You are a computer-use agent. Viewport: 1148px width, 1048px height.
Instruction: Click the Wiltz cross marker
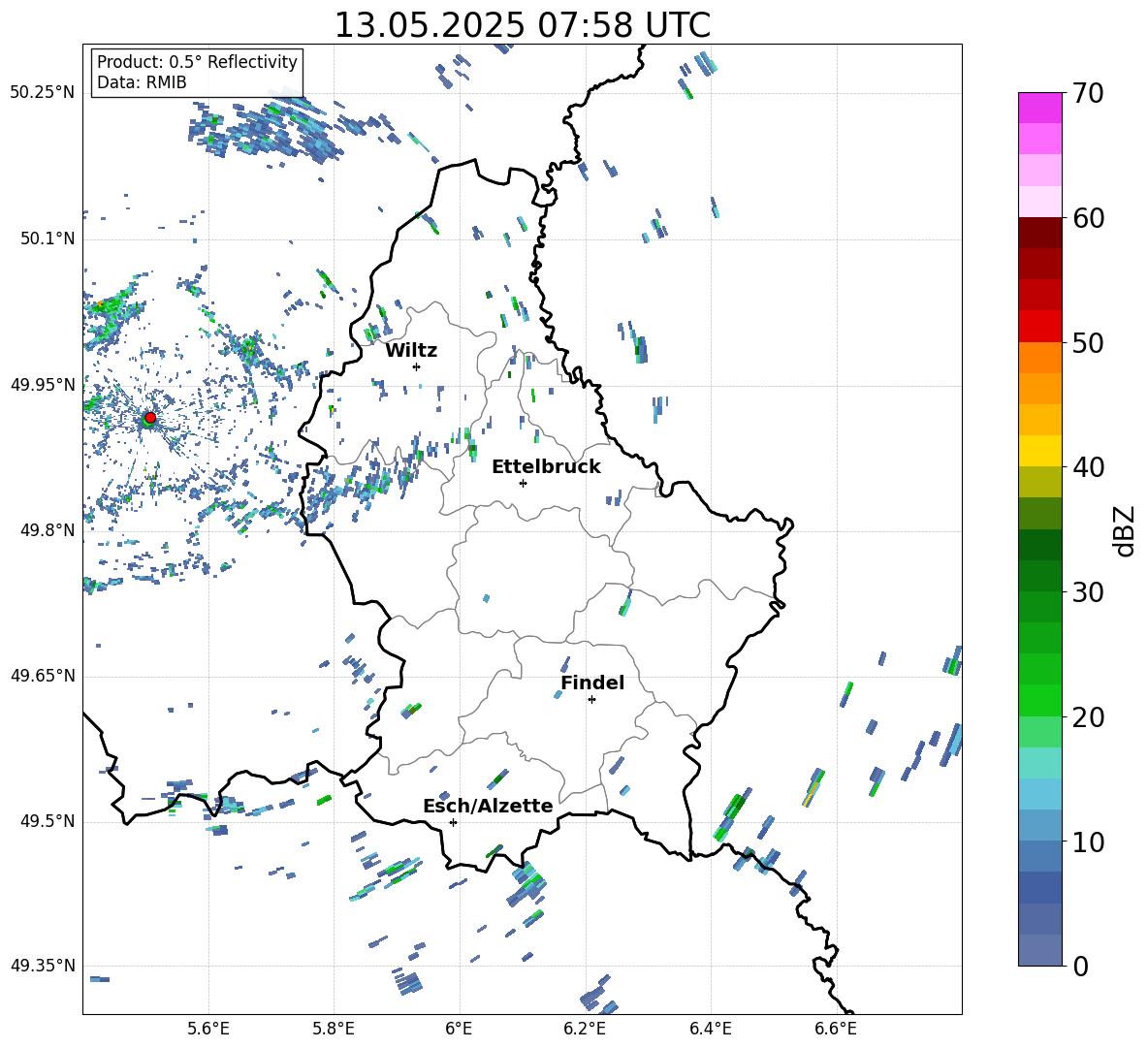[x=416, y=366]
